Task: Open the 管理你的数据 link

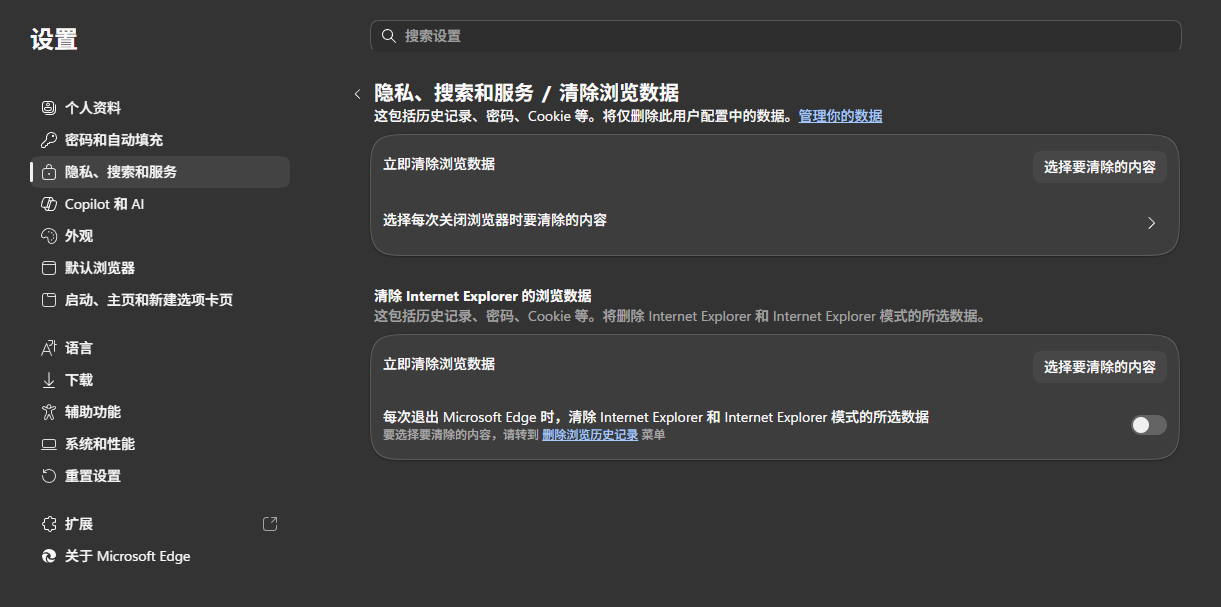Action: [840, 116]
